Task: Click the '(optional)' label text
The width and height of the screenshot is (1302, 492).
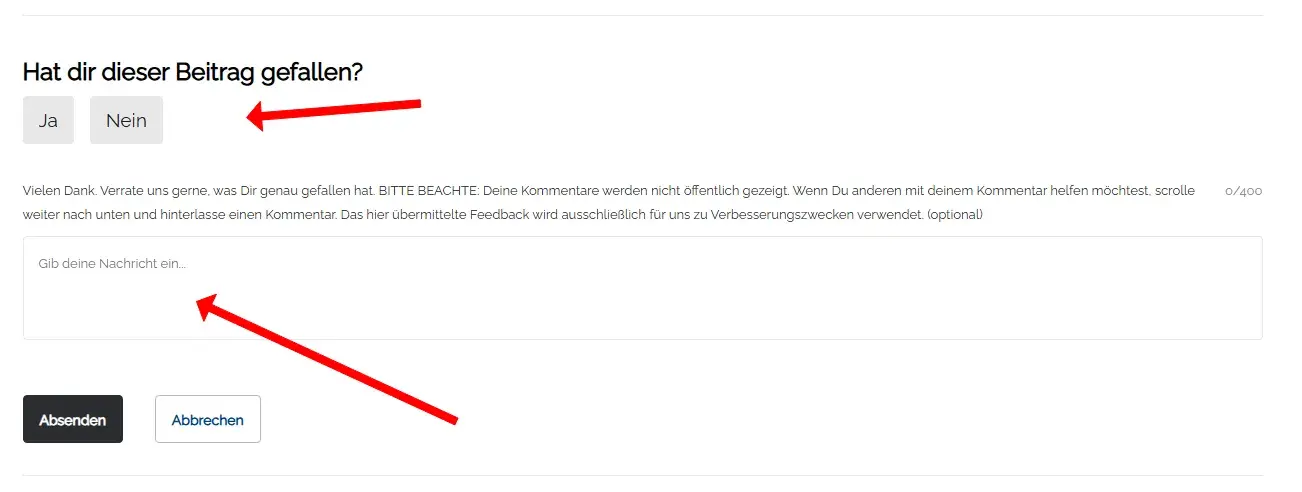Action: pos(955,215)
